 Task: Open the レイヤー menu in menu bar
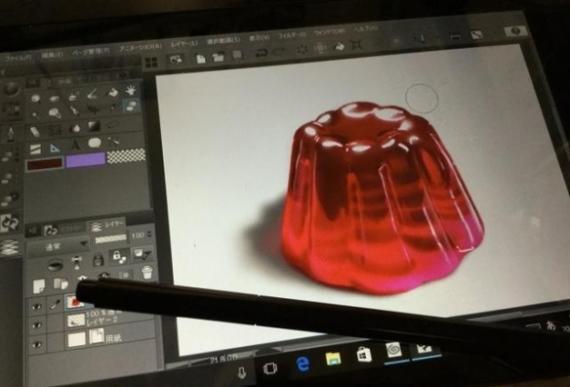(x=185, y=44)
